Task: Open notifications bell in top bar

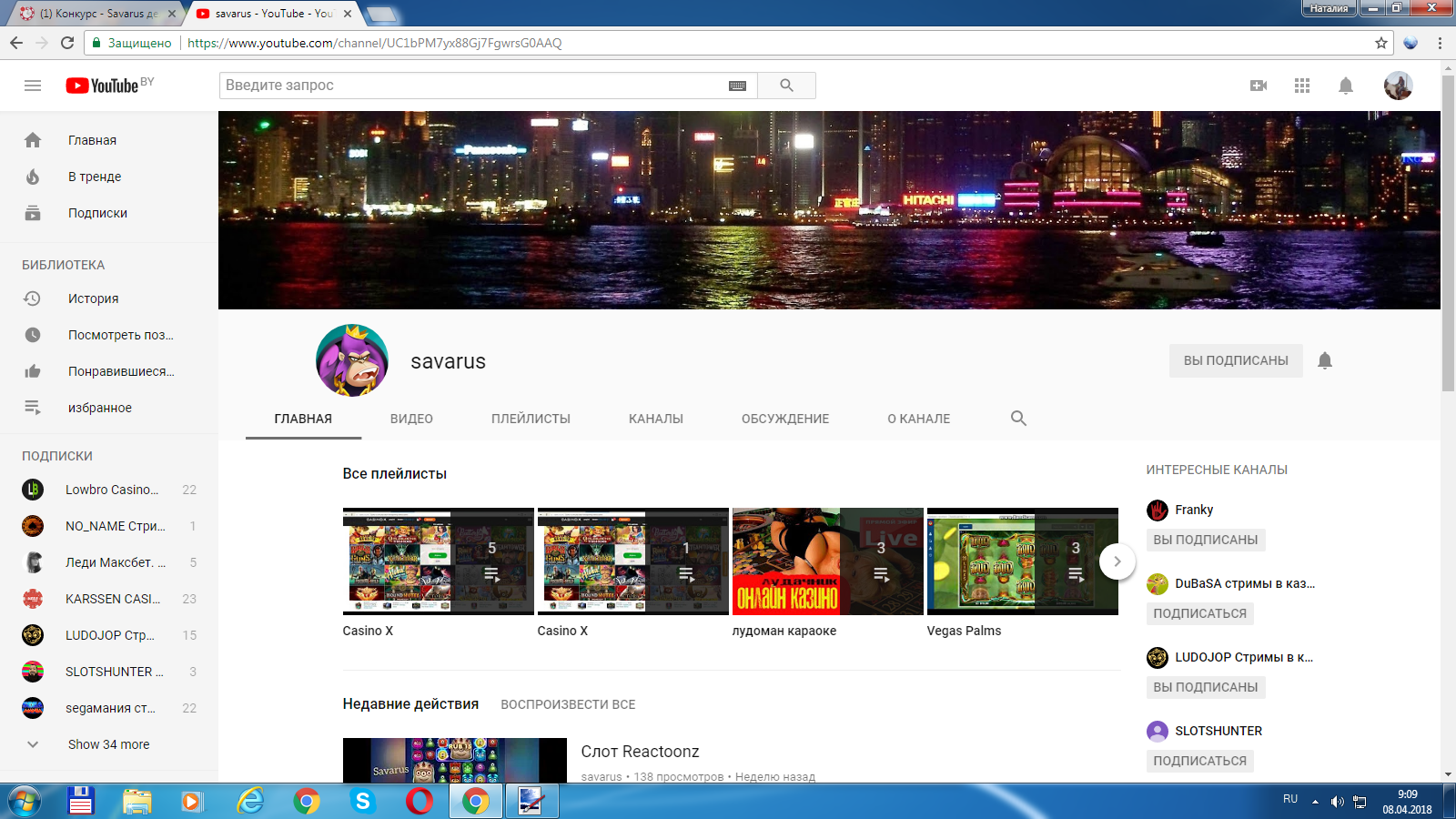Action: (1346, 86)
